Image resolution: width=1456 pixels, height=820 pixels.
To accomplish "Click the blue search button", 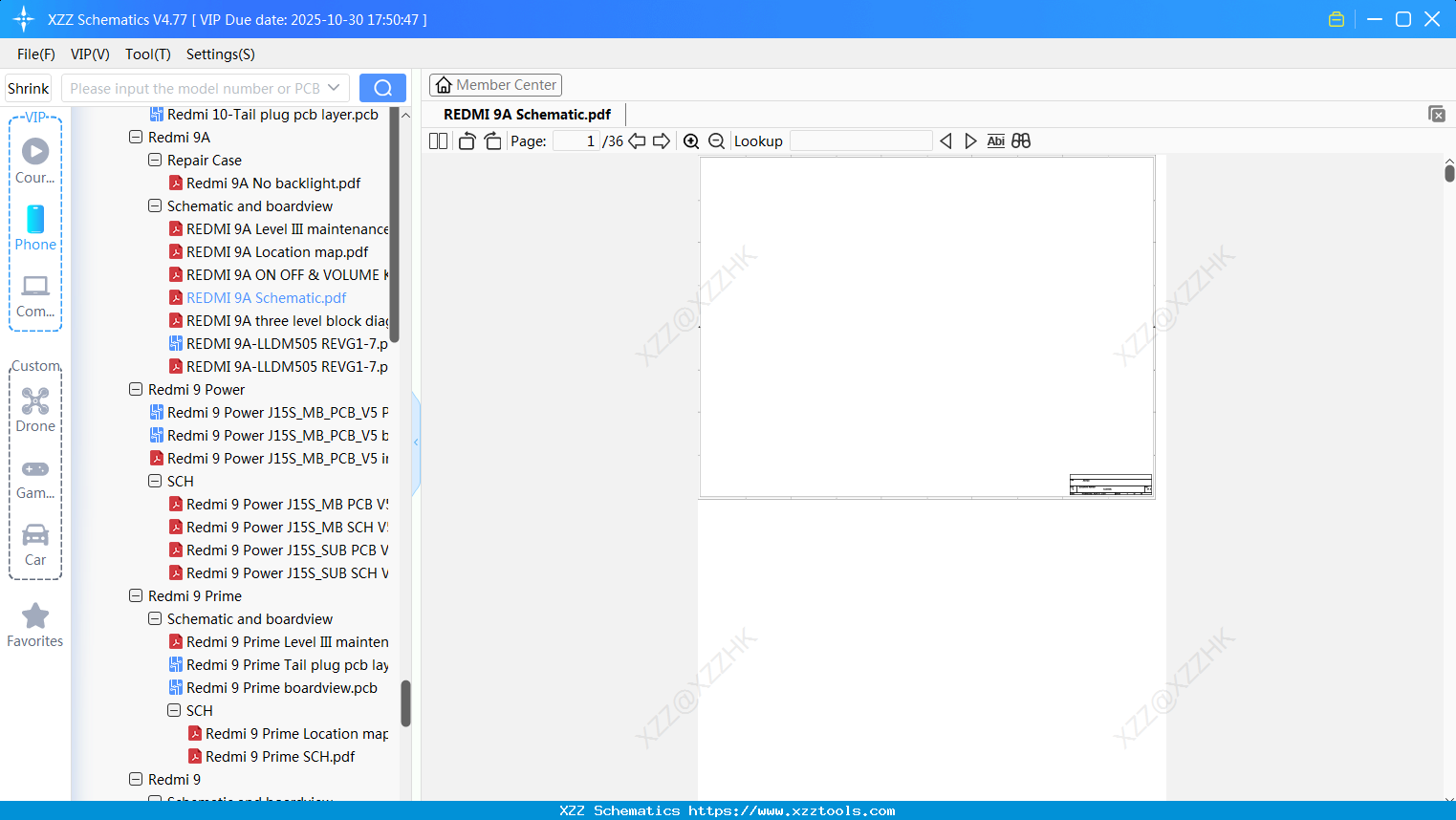I will click(382, 88).
